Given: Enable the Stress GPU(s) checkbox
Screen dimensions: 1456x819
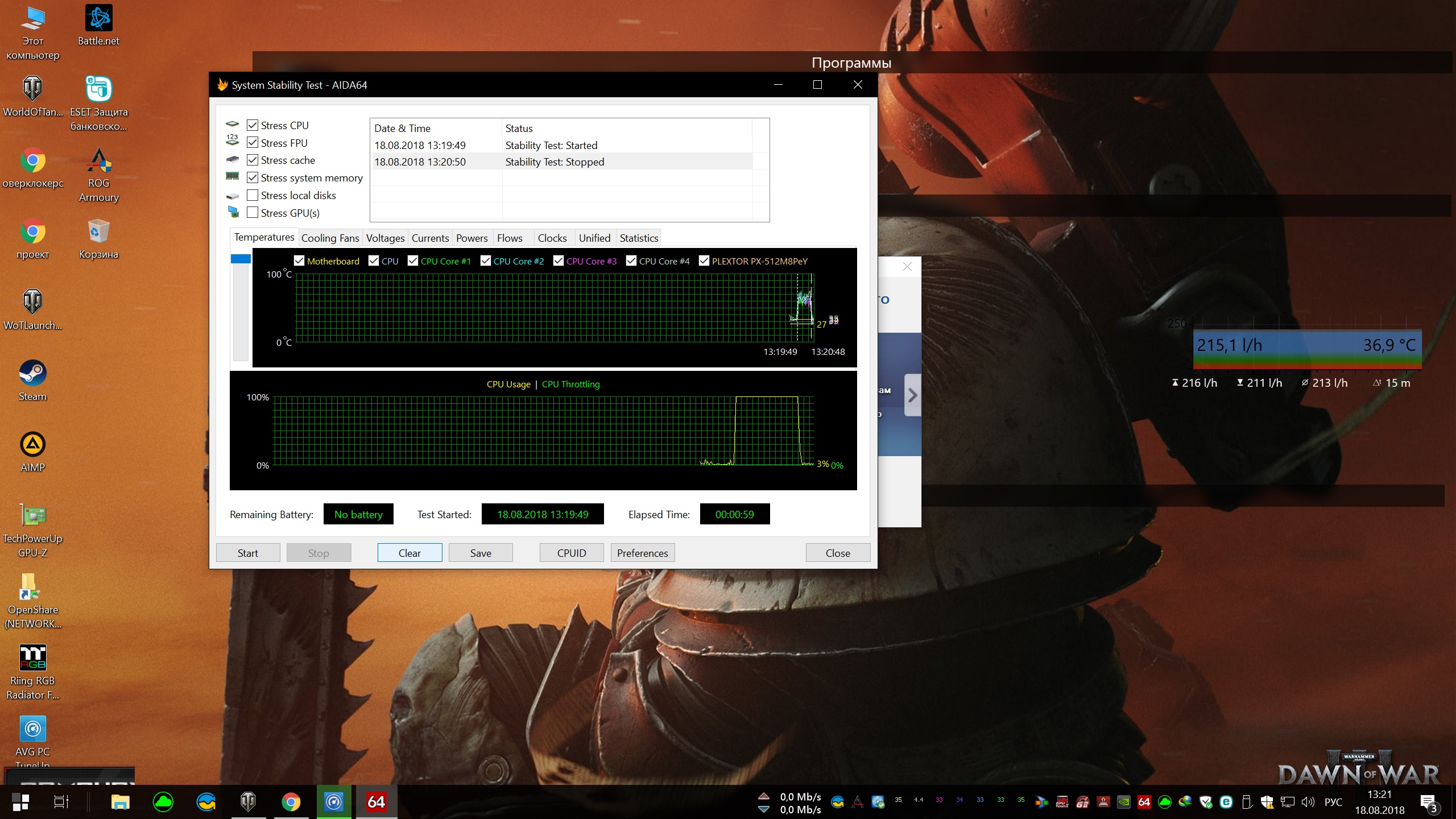Looking at the screenshot, I should (253, 213).
